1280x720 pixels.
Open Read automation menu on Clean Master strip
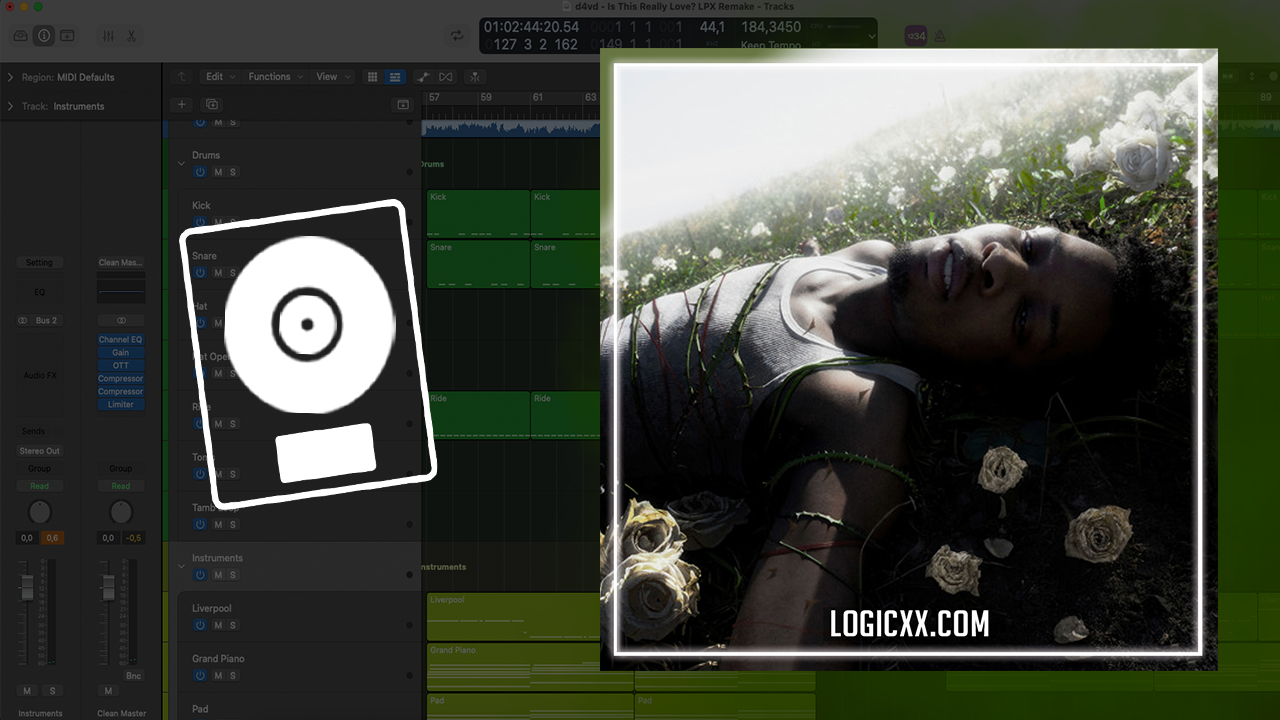tap(121, 486)
